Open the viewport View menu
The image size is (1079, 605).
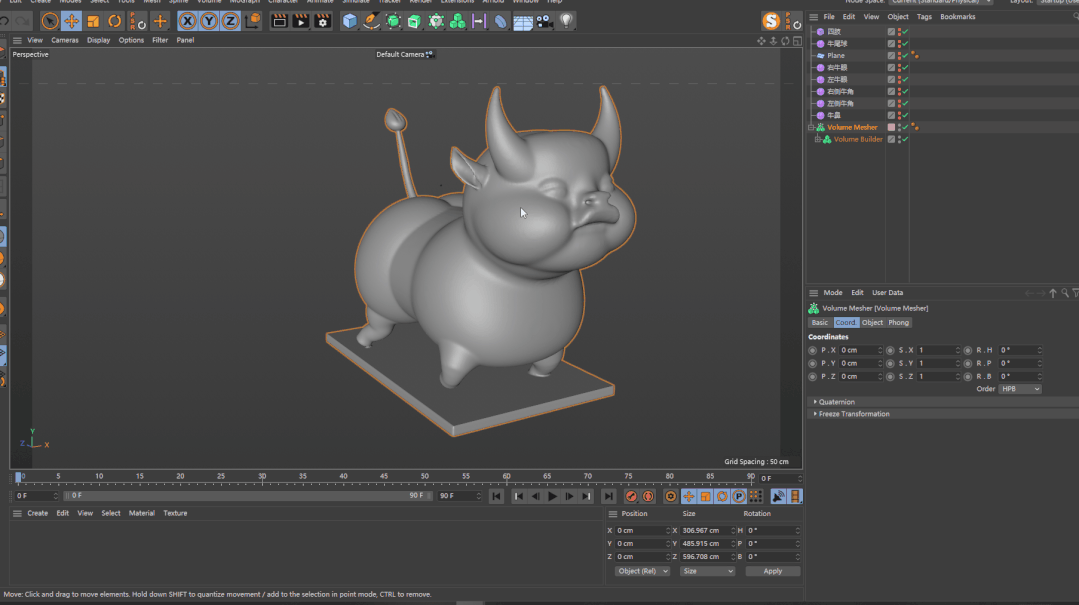34,40
